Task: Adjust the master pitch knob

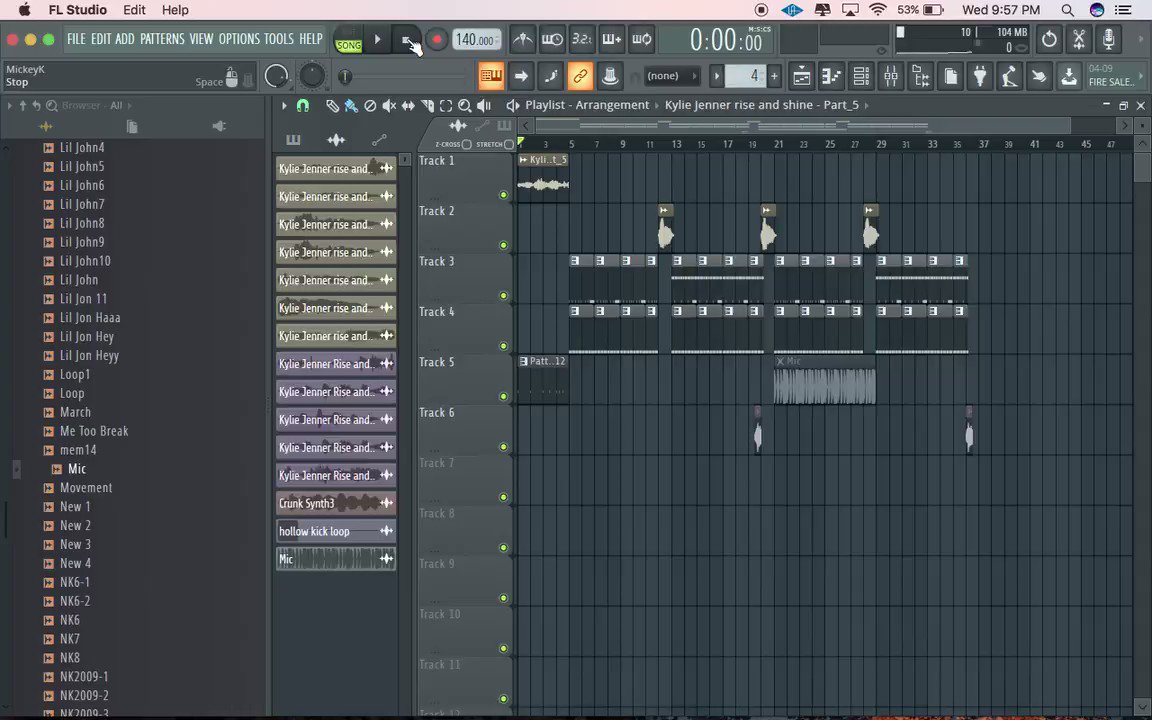Action: click(x=312, y=76)
